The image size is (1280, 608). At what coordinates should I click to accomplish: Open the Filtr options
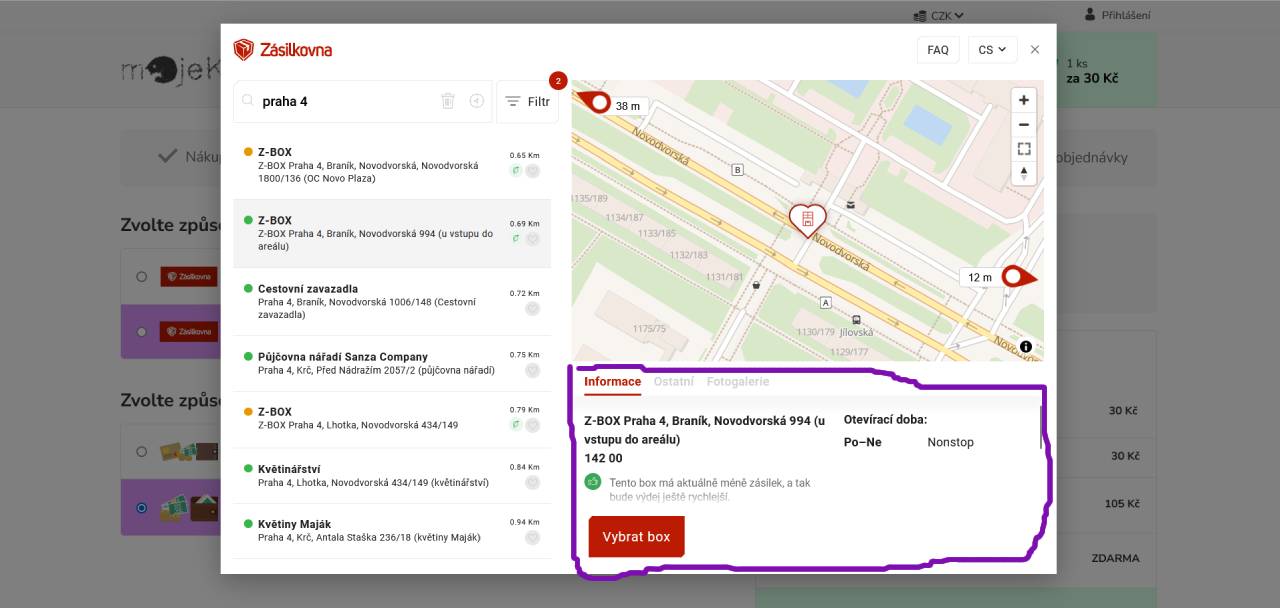tap(528, 102)
